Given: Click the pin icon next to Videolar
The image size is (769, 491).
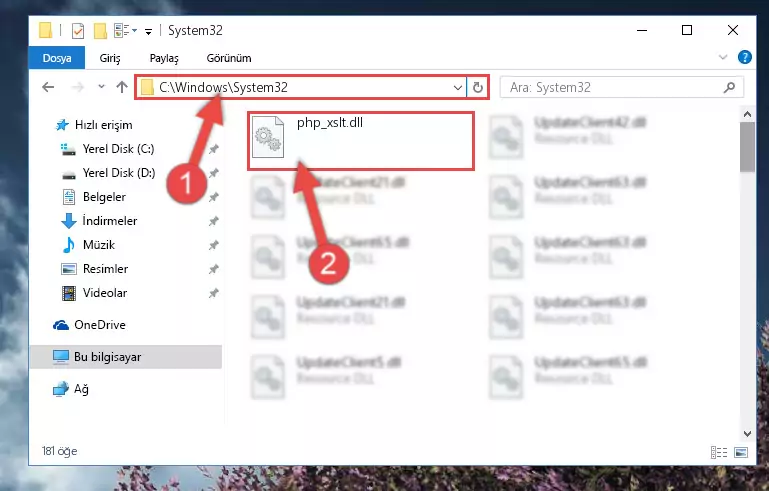Looking at the screenshot, I should [213, 293].
